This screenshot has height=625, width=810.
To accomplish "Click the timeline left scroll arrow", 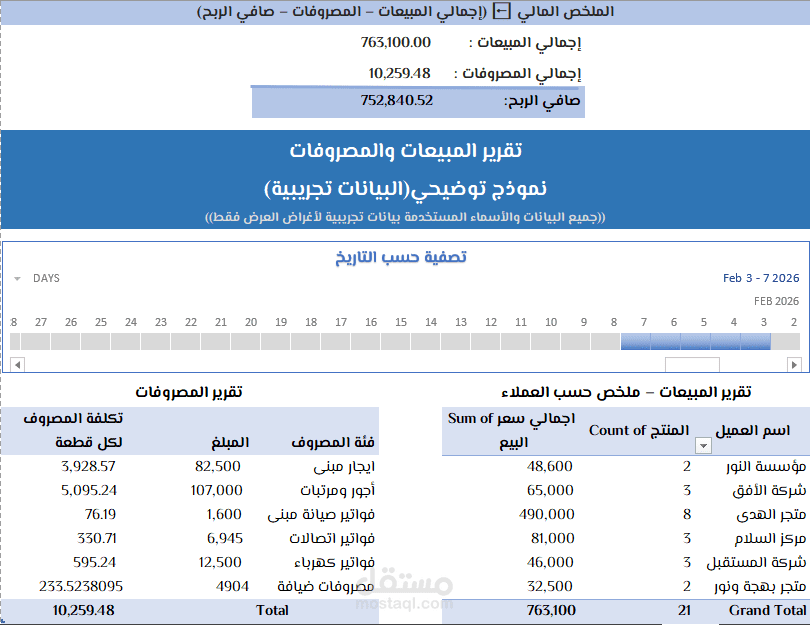I will pyautogui.click(x=17, y=365).
